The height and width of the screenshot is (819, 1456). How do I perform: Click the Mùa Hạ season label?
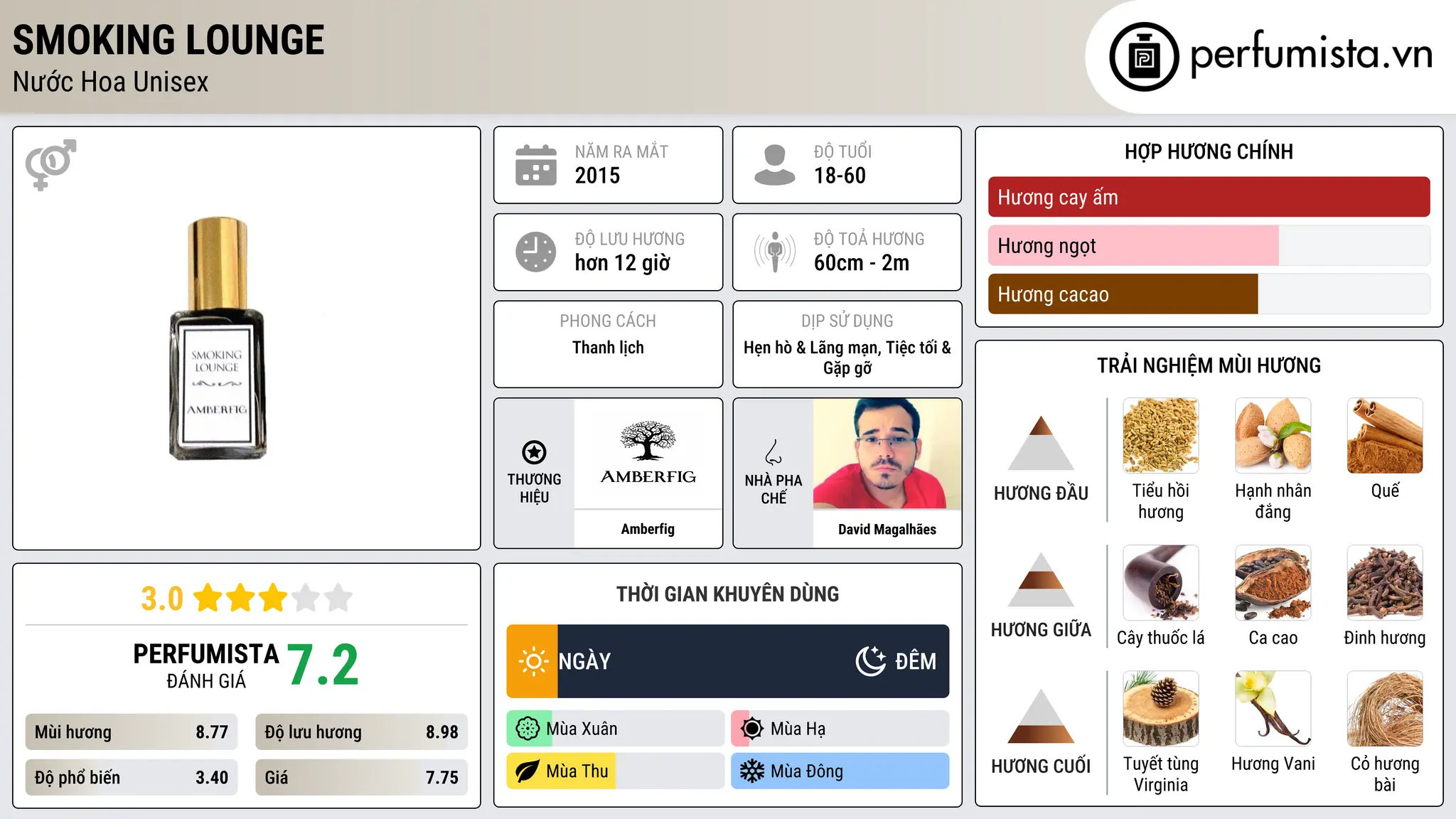click(x=798, y=729)
